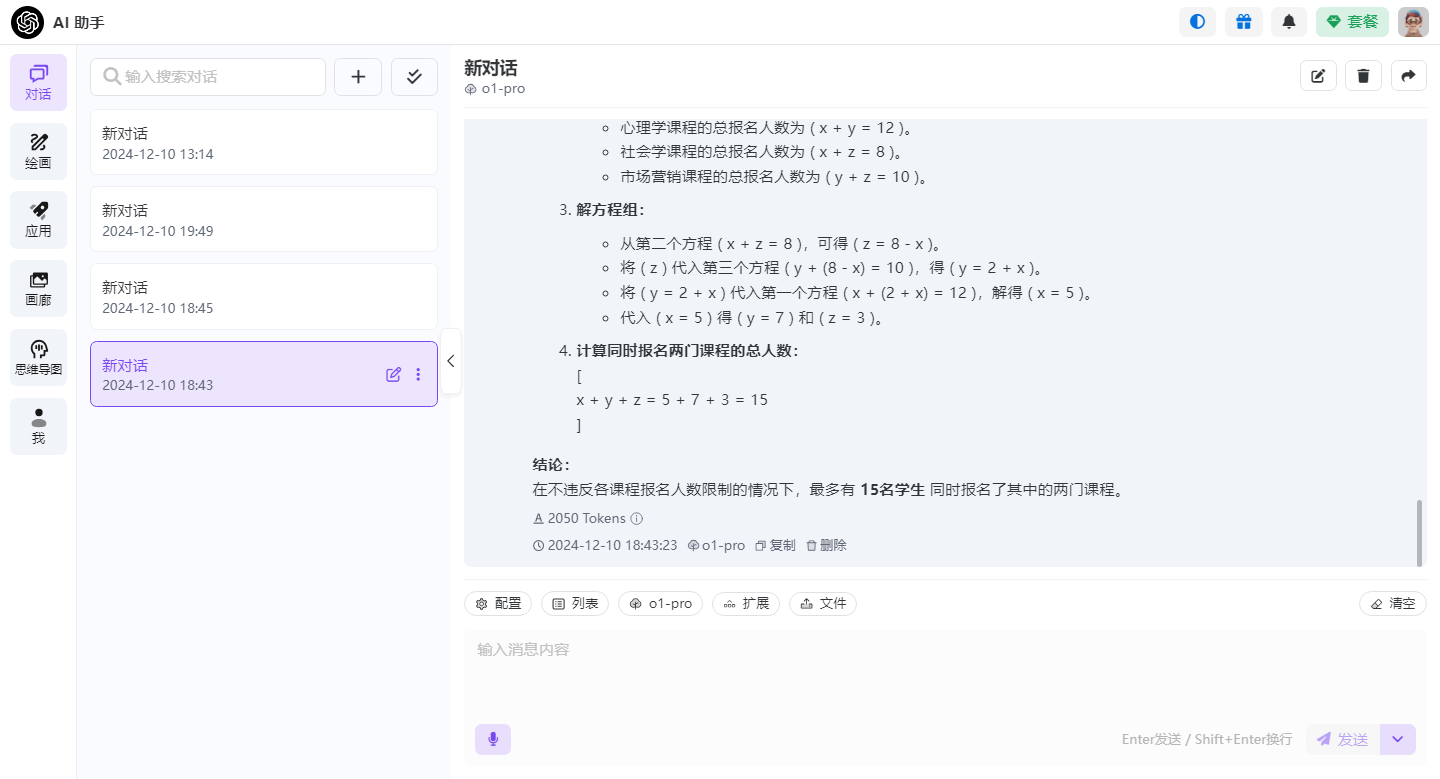Open the three-dot menu on selected chat
The image size is (1440, 779).
418,375
